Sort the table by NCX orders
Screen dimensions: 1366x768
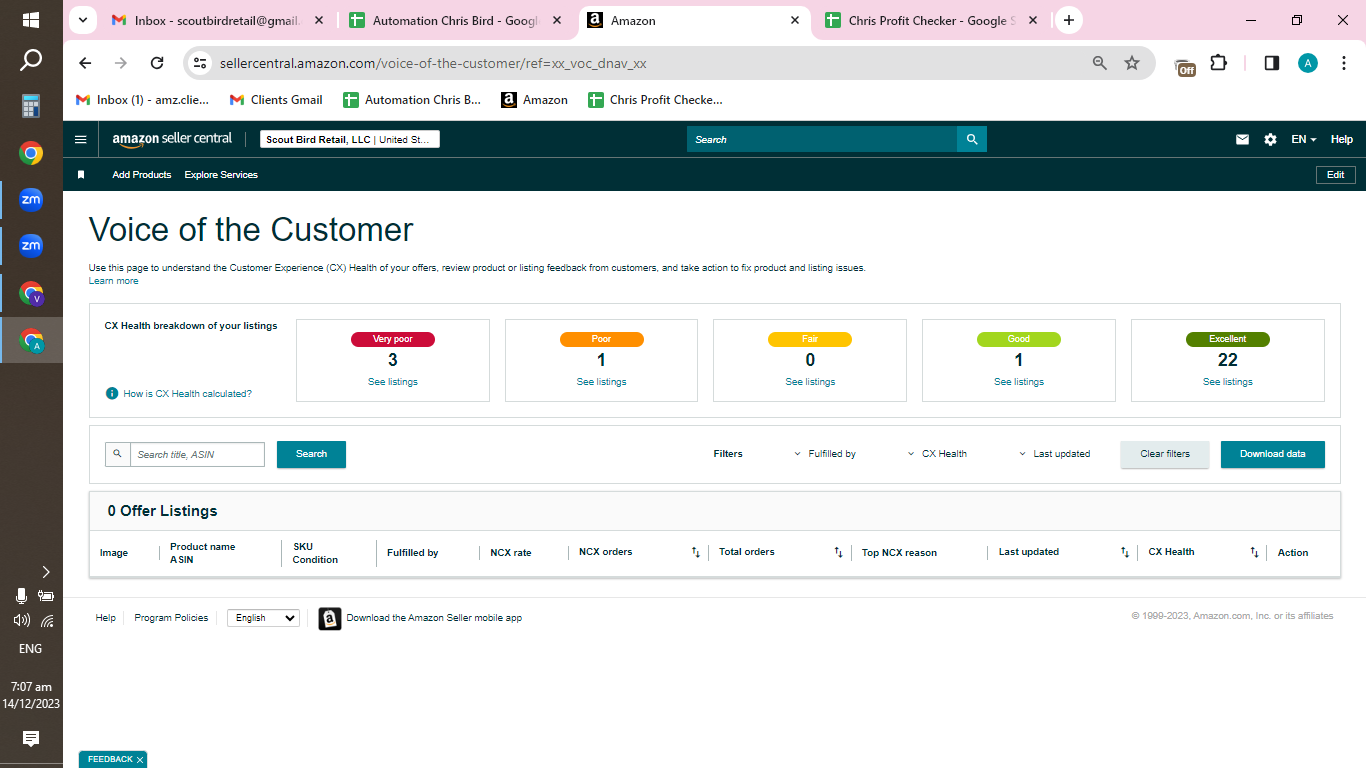pyautogui.click(x=696, y=552)
